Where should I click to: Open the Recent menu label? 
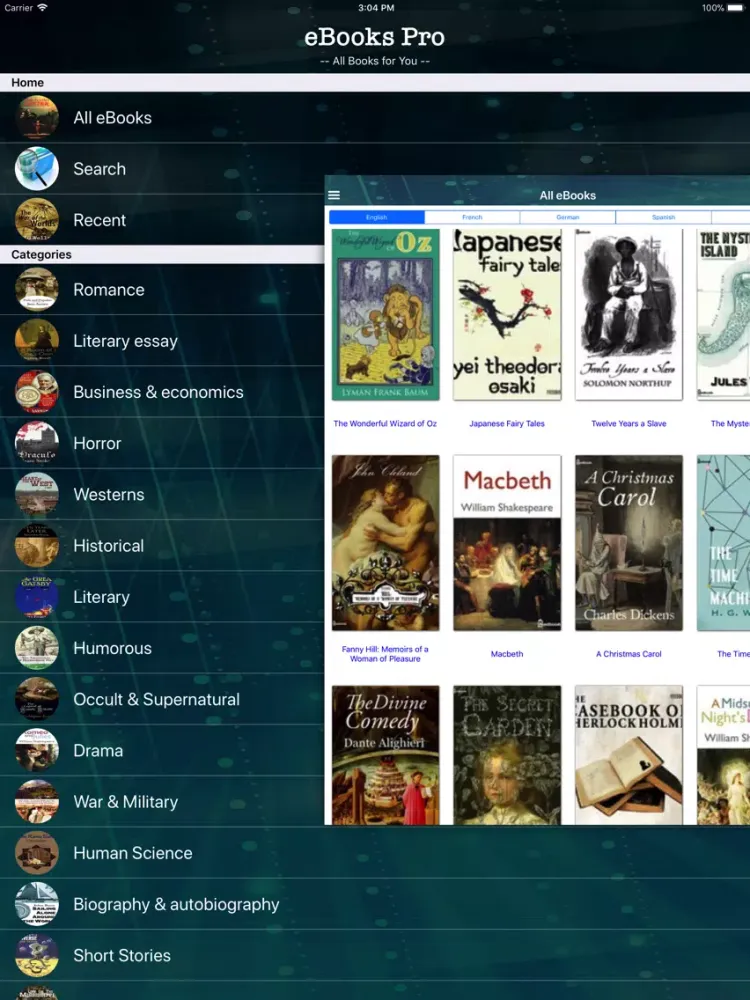click(x=99, y=220)
